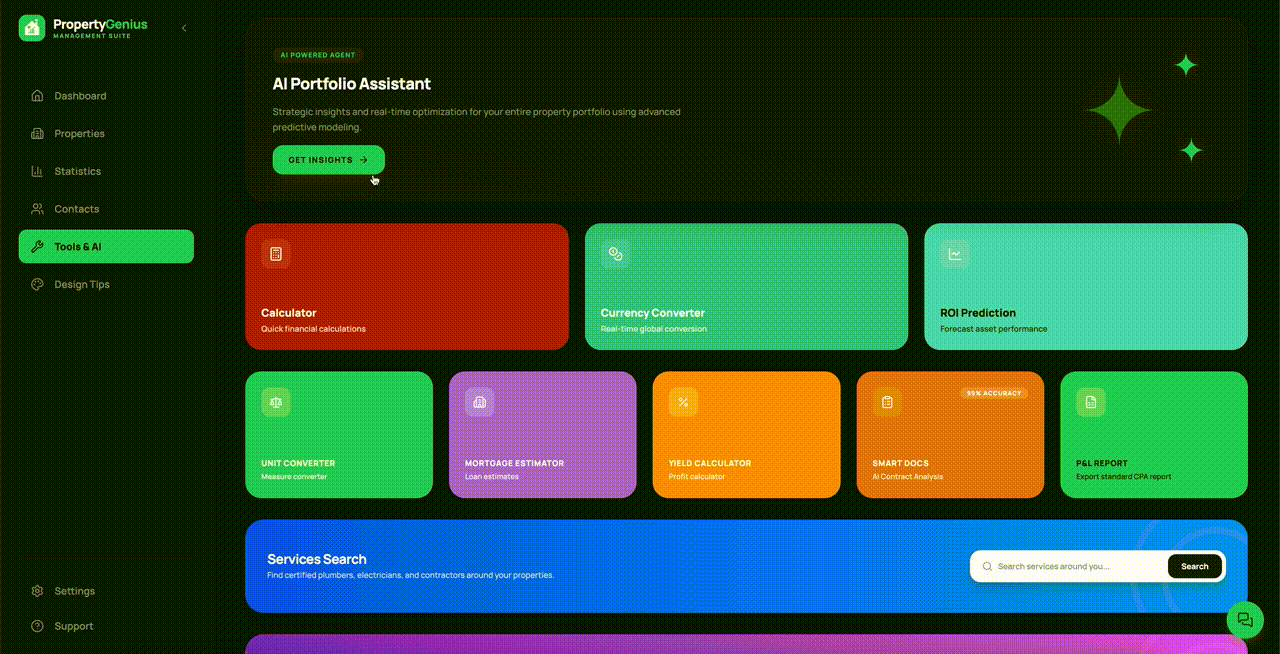
Task: Click the Forecast asset performance subtitle
Action: (x=994, y=329)
